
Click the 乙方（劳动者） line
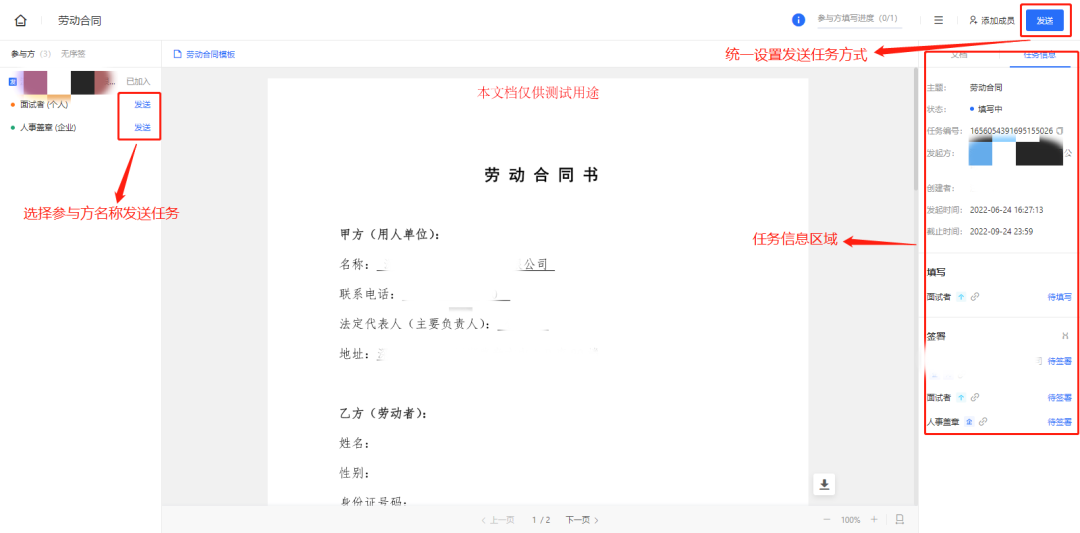point(383,414)
